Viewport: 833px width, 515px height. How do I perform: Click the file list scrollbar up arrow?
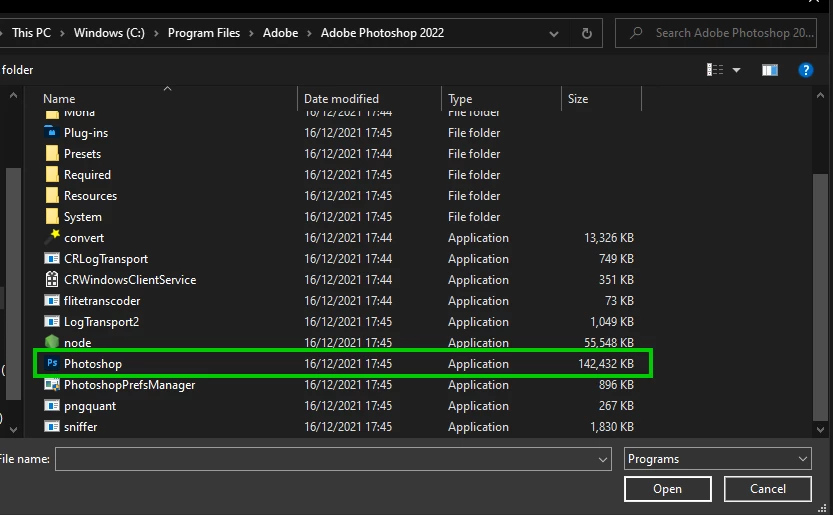coord(820,96)
